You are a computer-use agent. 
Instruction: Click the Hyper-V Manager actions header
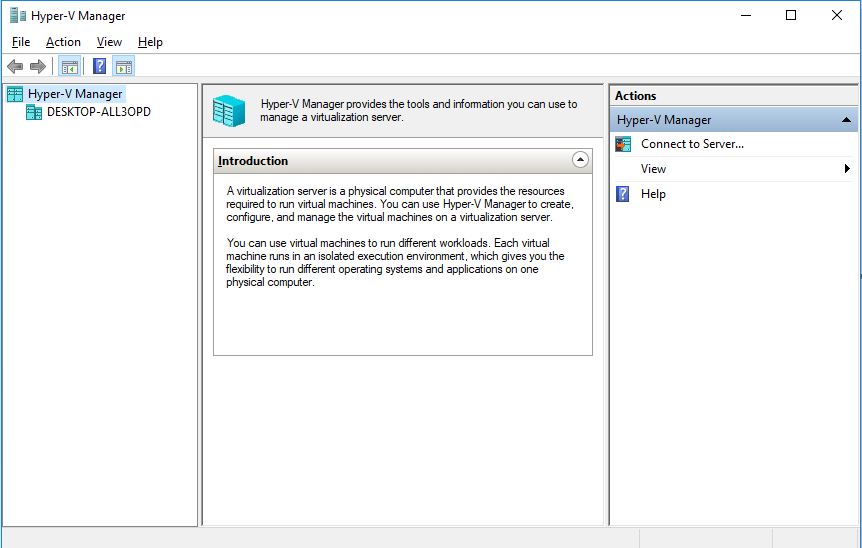(x=733, y=120)
